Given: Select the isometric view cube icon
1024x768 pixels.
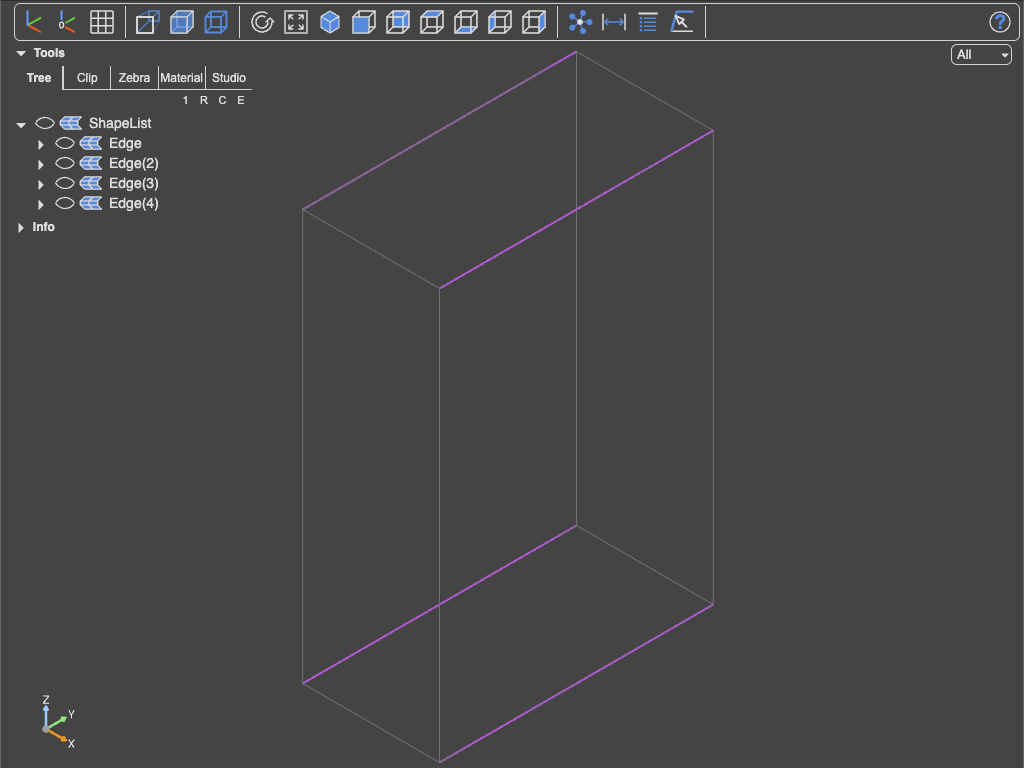Looking at the screenshot, I should tap(330, 22).
